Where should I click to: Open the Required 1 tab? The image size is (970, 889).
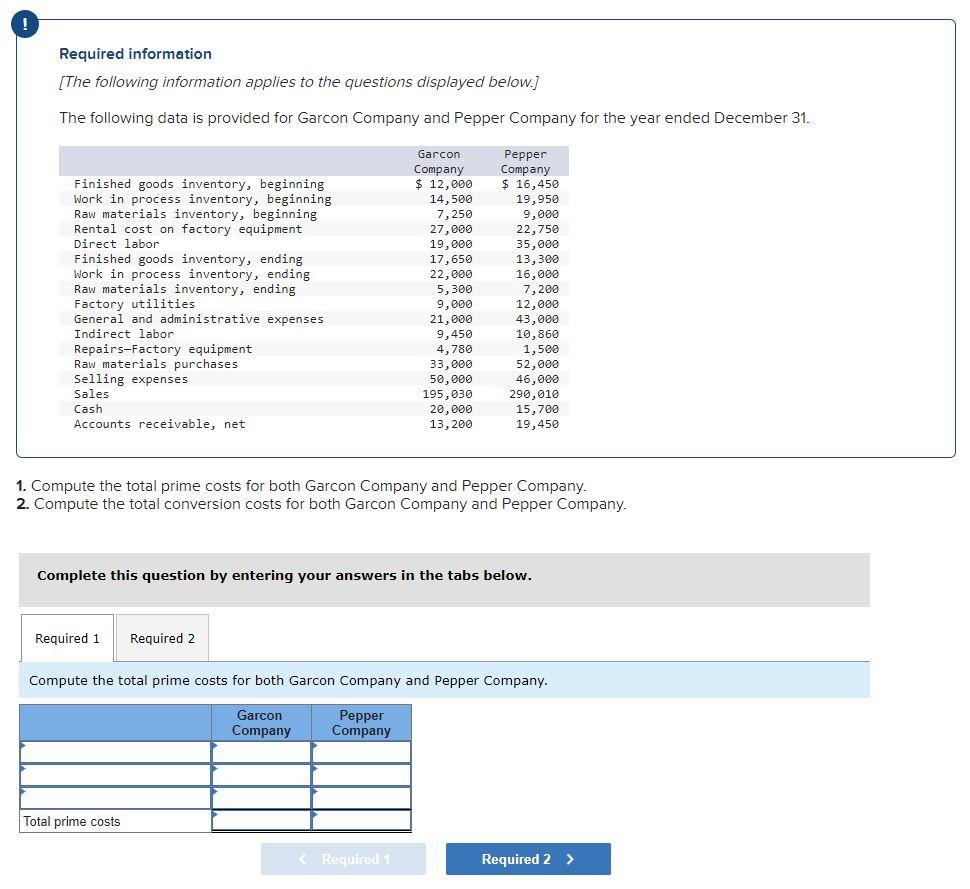click(x=67, y=638)
